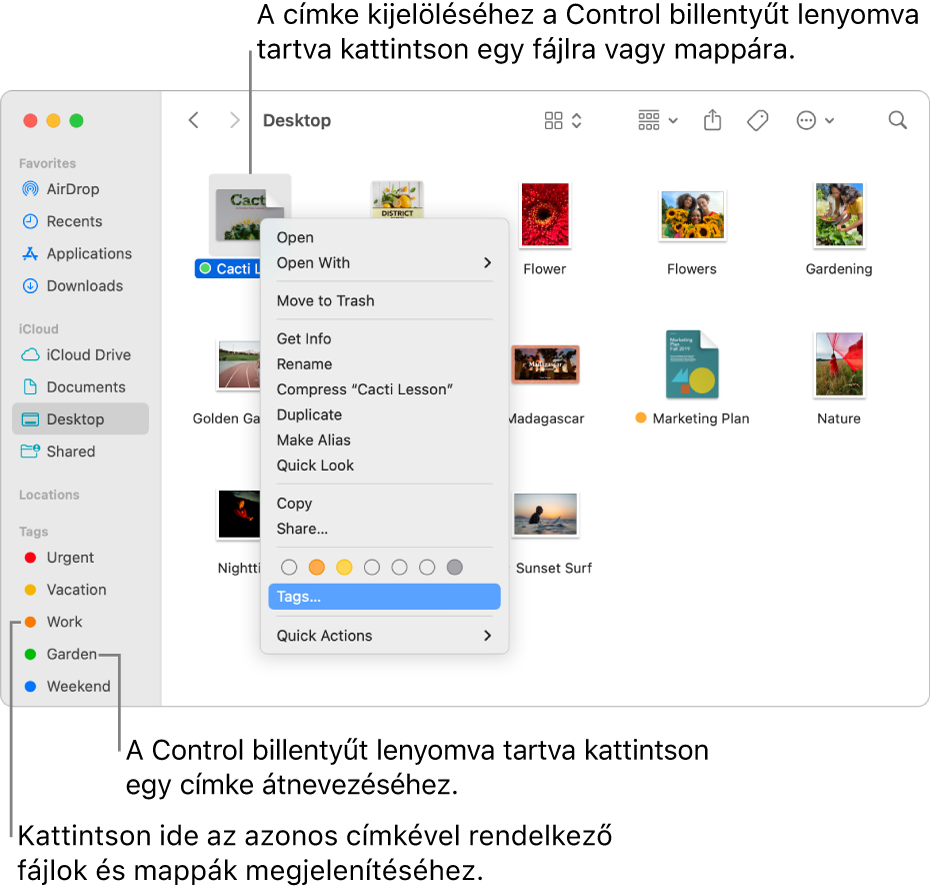Select the Tags... menu item

[384, 597]
